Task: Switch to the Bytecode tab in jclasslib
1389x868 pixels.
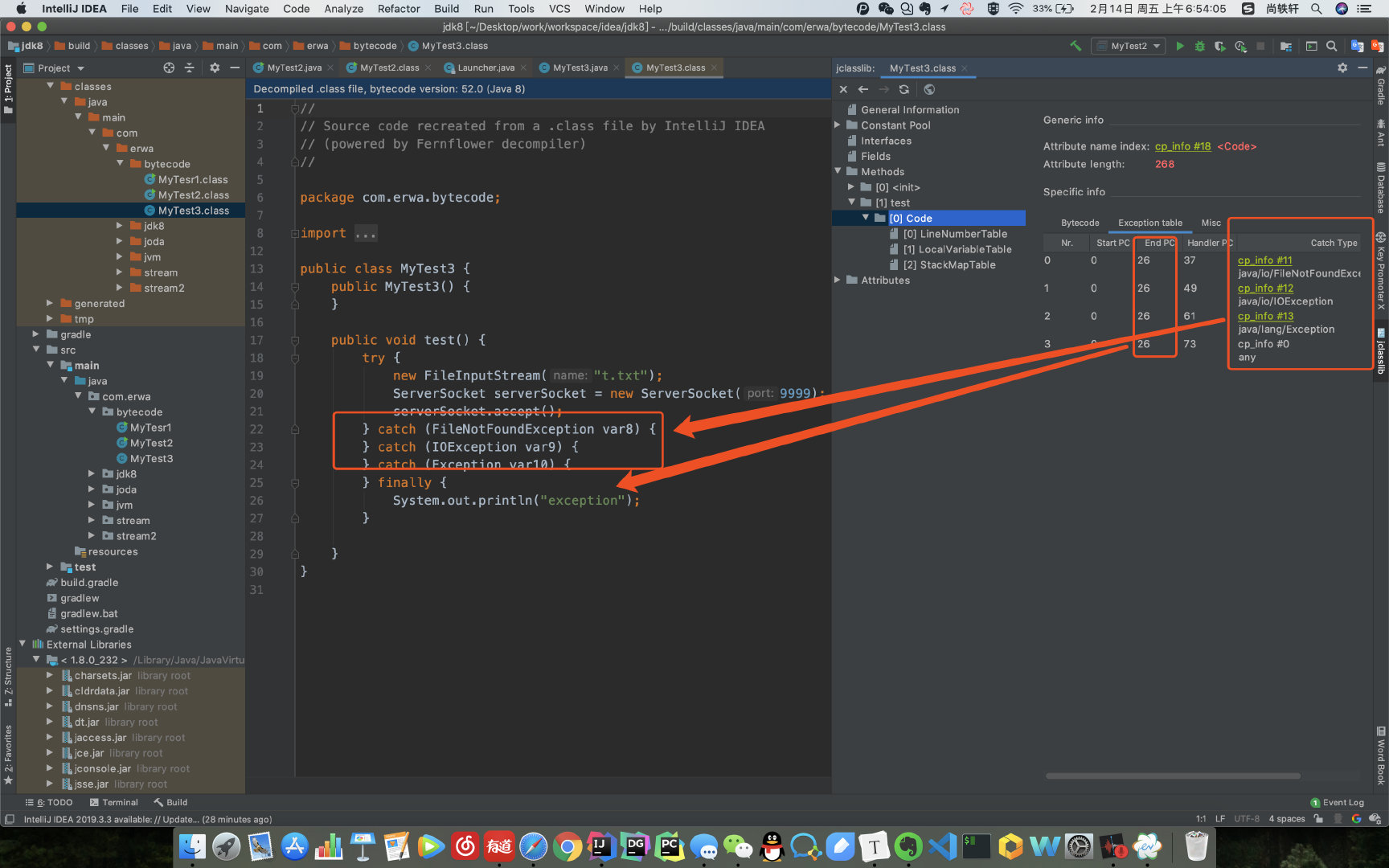Action: pyautogui.click(x=1080, y=223)
